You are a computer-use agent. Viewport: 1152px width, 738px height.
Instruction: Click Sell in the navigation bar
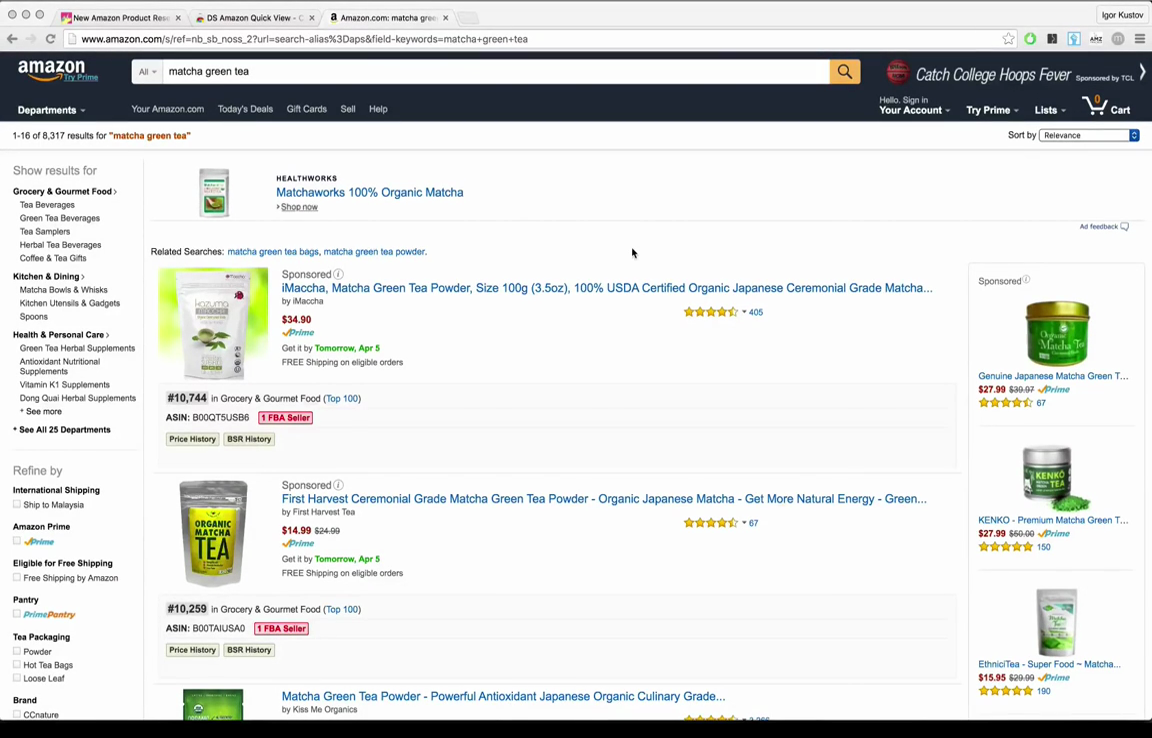348,109
